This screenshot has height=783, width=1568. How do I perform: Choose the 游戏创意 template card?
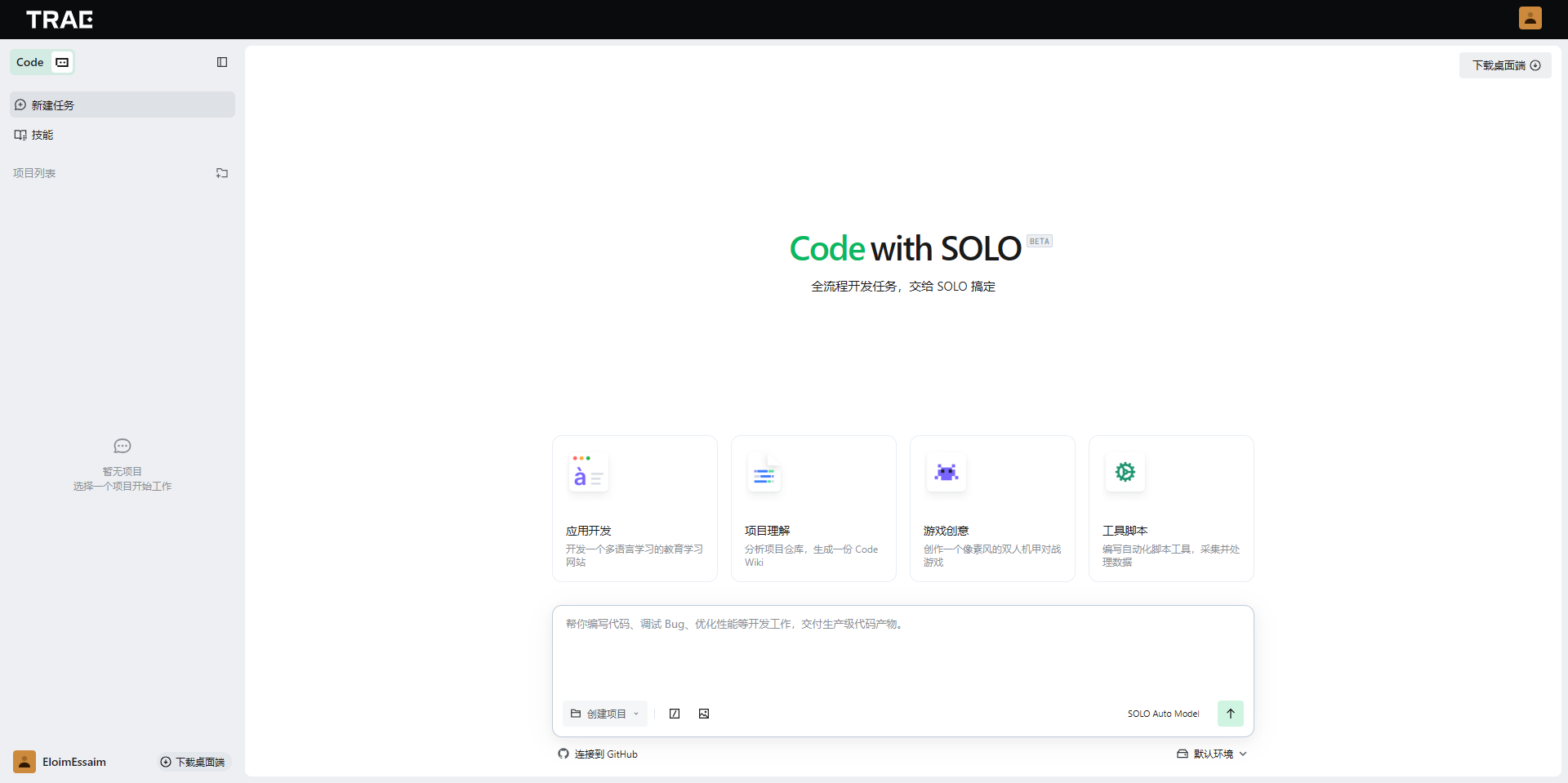tap(992, 508)
